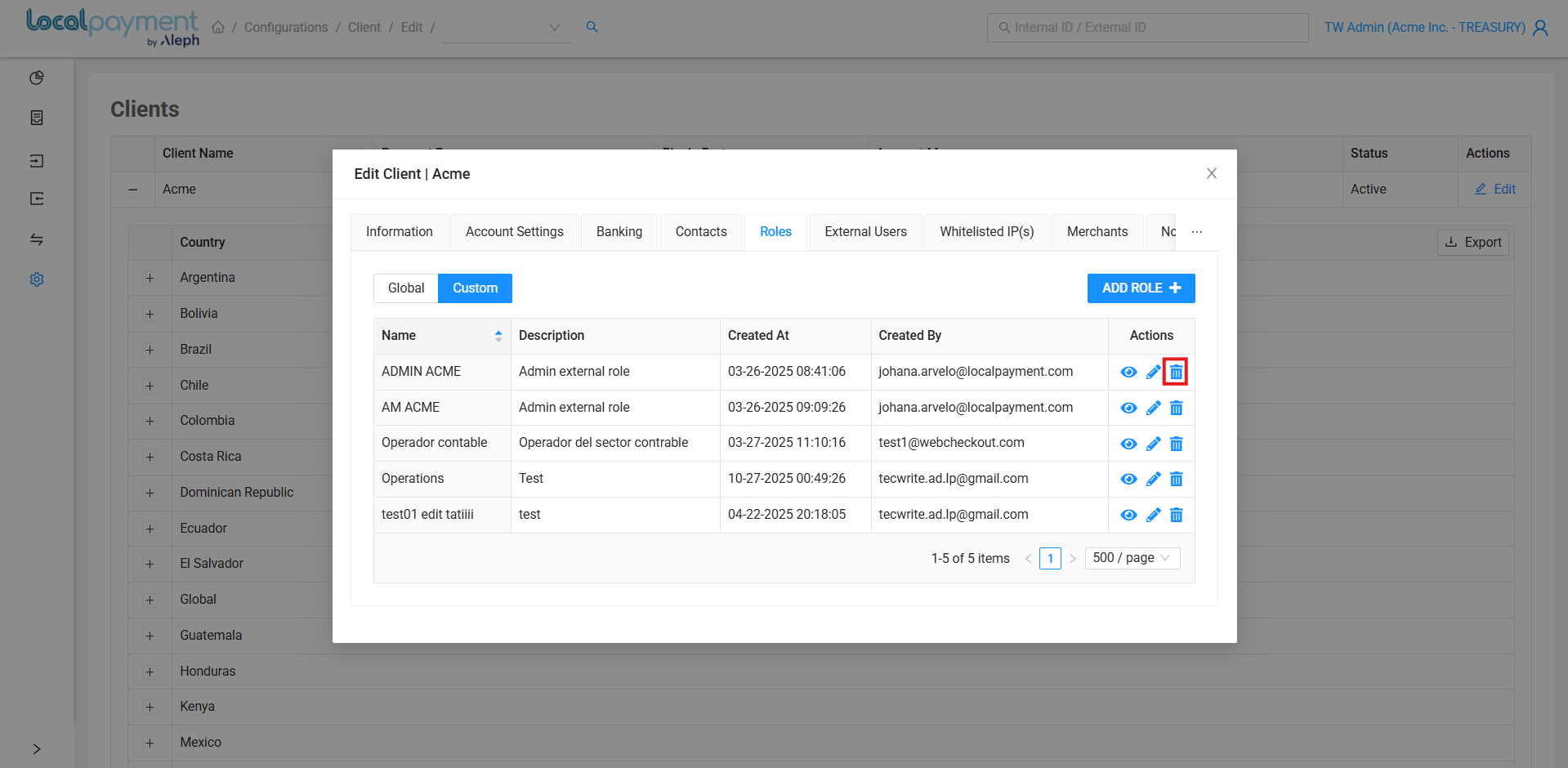Go to the Banking tab
Screen dimensions: 1568x768
point(619,232)
